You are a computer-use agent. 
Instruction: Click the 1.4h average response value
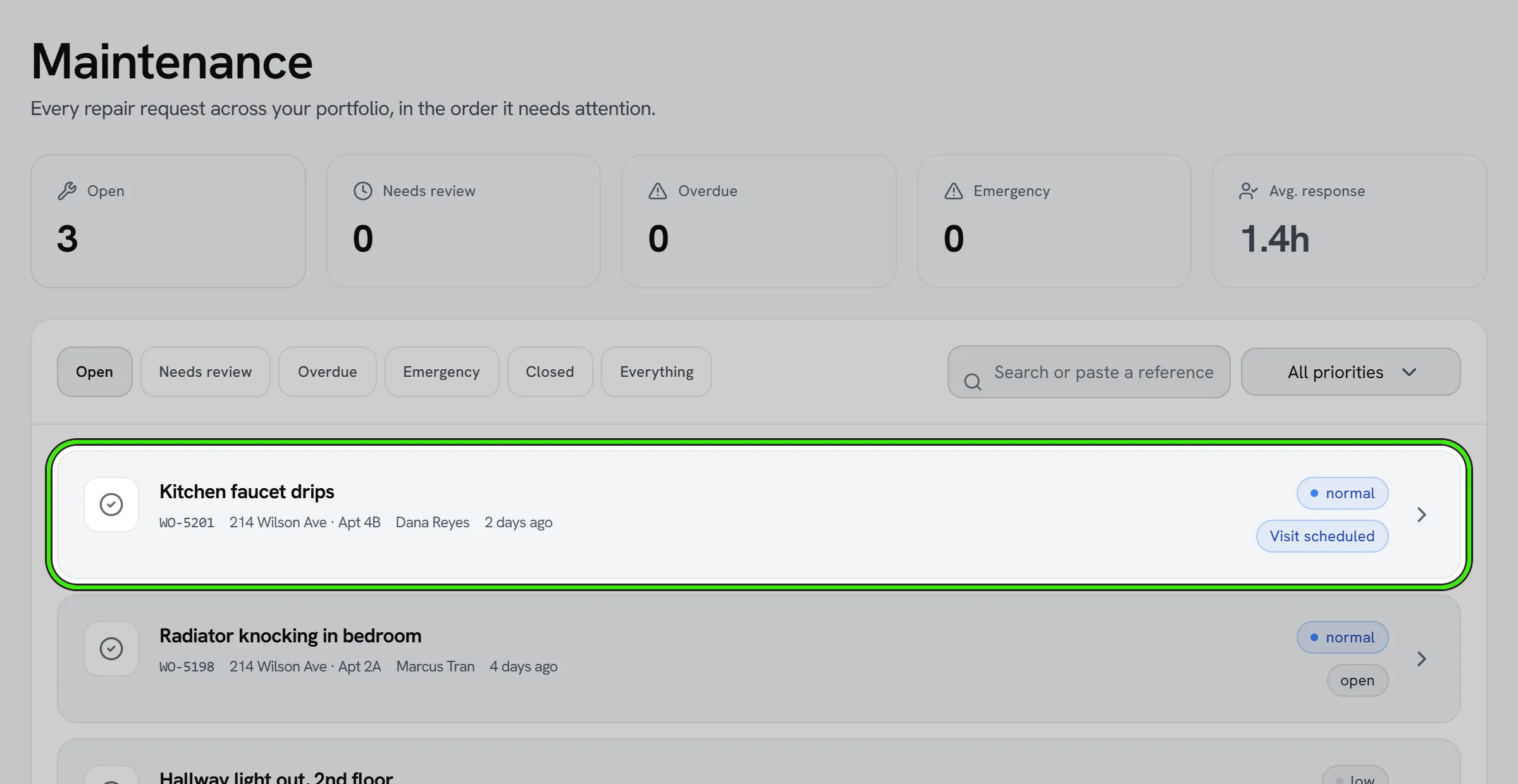point(1274,239)
